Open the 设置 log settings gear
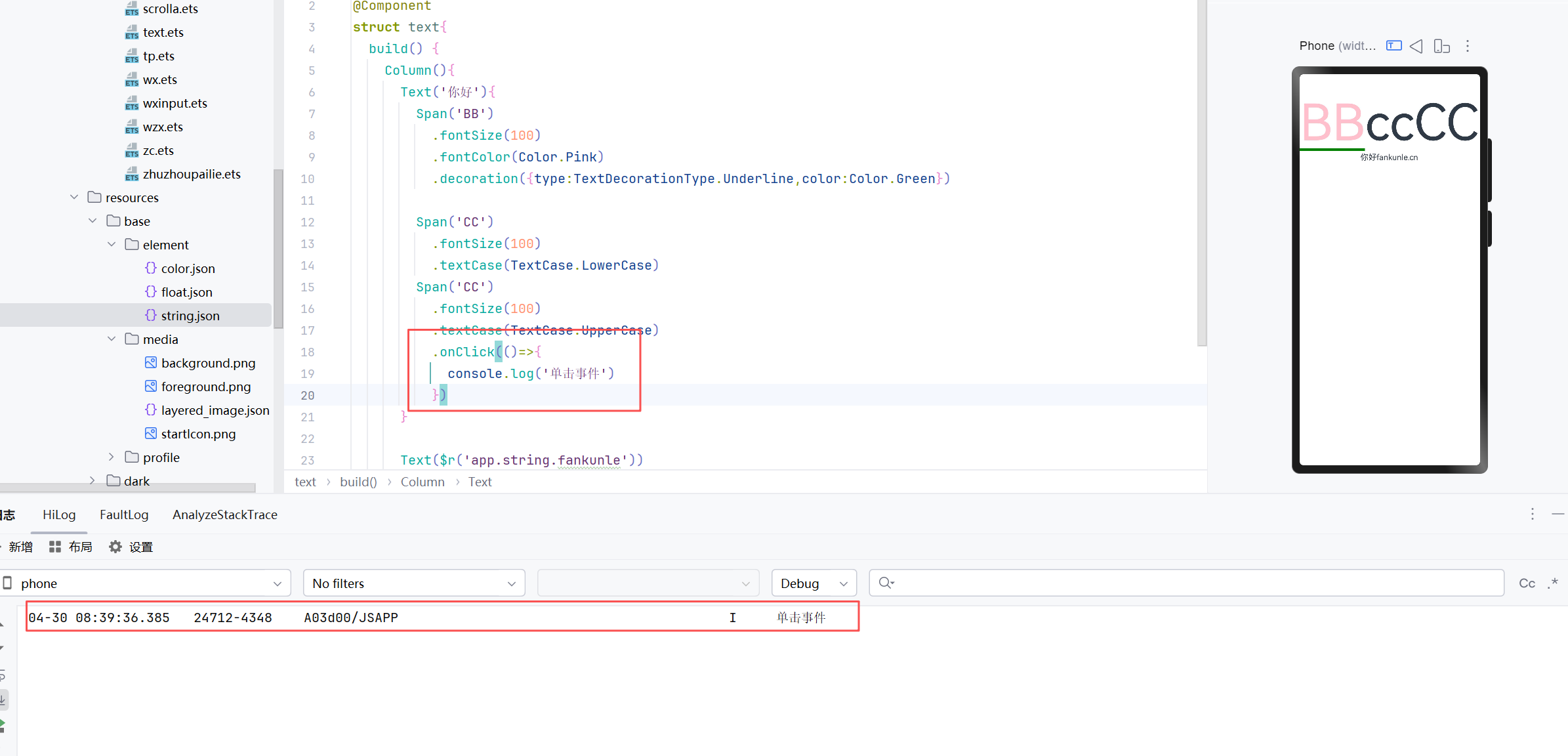The height and width of the screenshot is (756, 1568). coord(115,547)
